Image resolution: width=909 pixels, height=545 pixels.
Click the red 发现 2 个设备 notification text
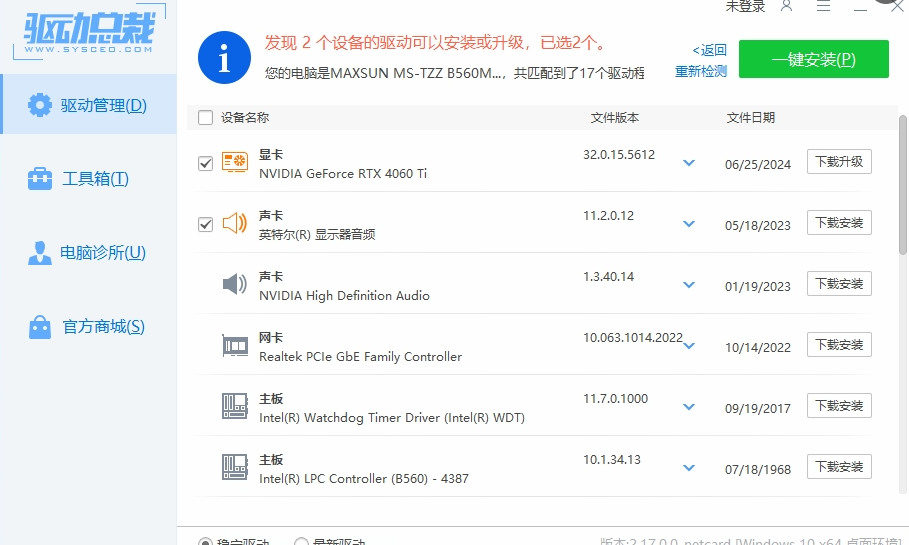click(435, 43)
